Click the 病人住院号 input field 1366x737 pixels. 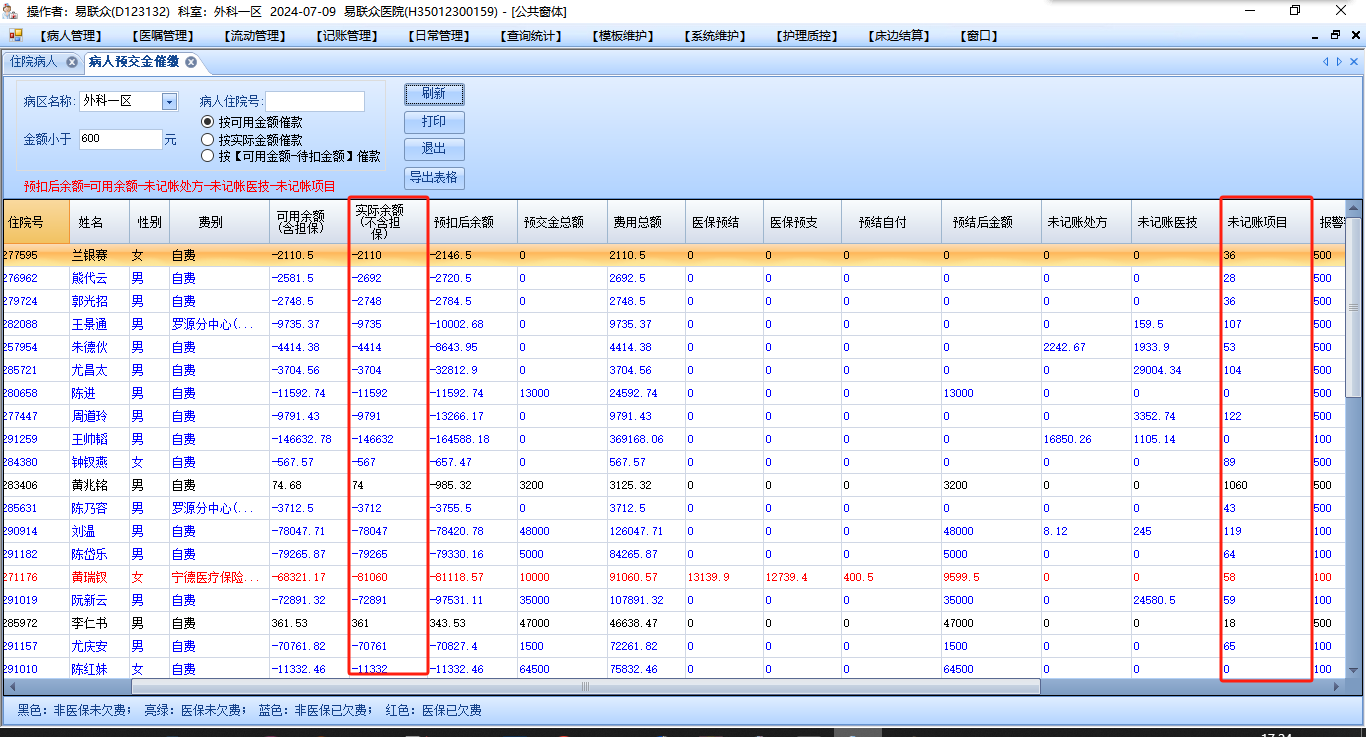(x=315, y=102)
